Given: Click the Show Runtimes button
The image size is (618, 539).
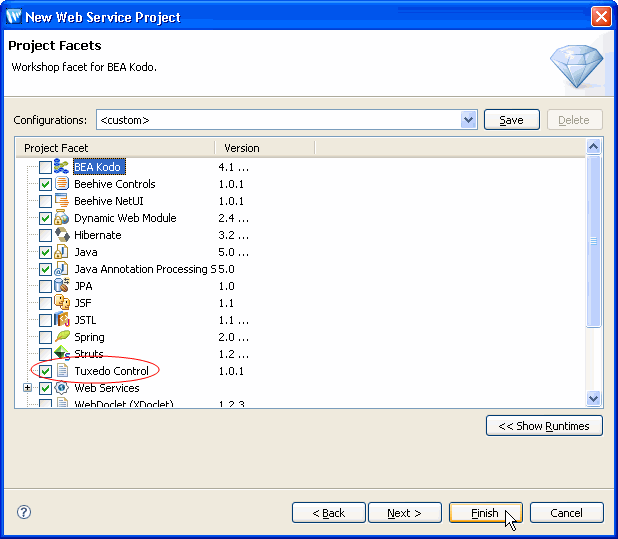Looking at the screenshot, I should [544, 426].
